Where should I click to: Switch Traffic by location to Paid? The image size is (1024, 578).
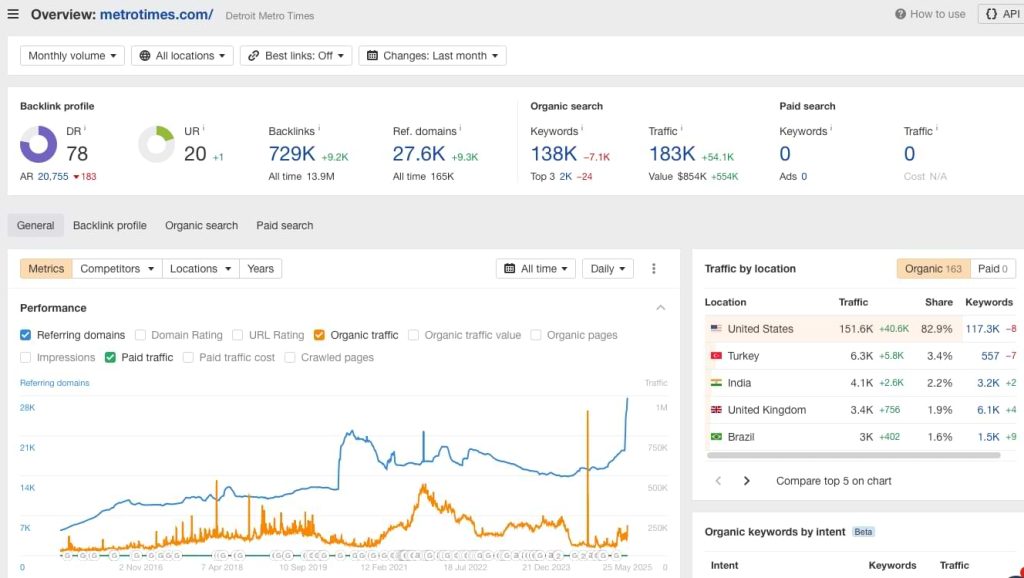(x=993, y=268)
